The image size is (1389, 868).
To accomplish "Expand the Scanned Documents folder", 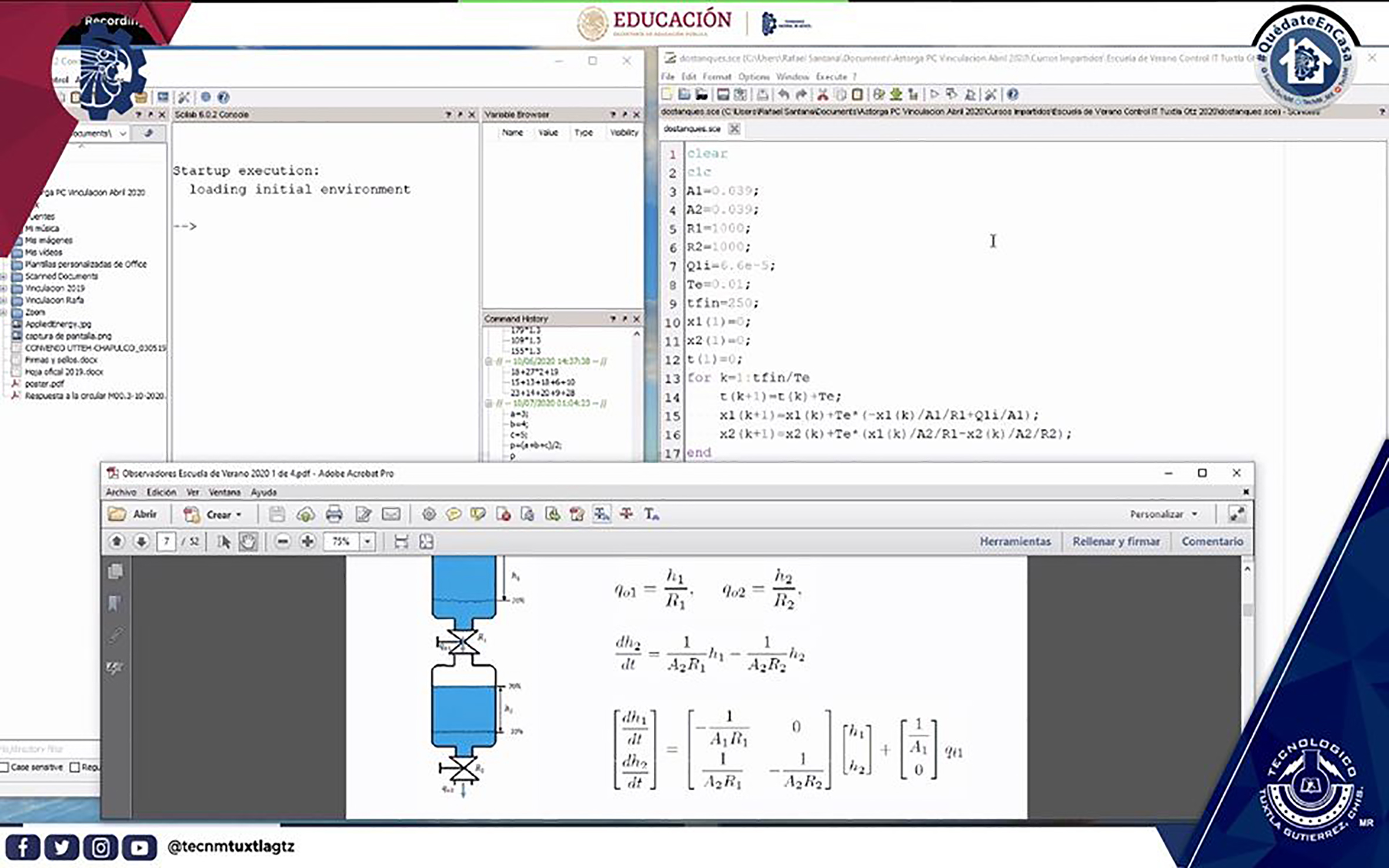I will click(x=4, y=276).
